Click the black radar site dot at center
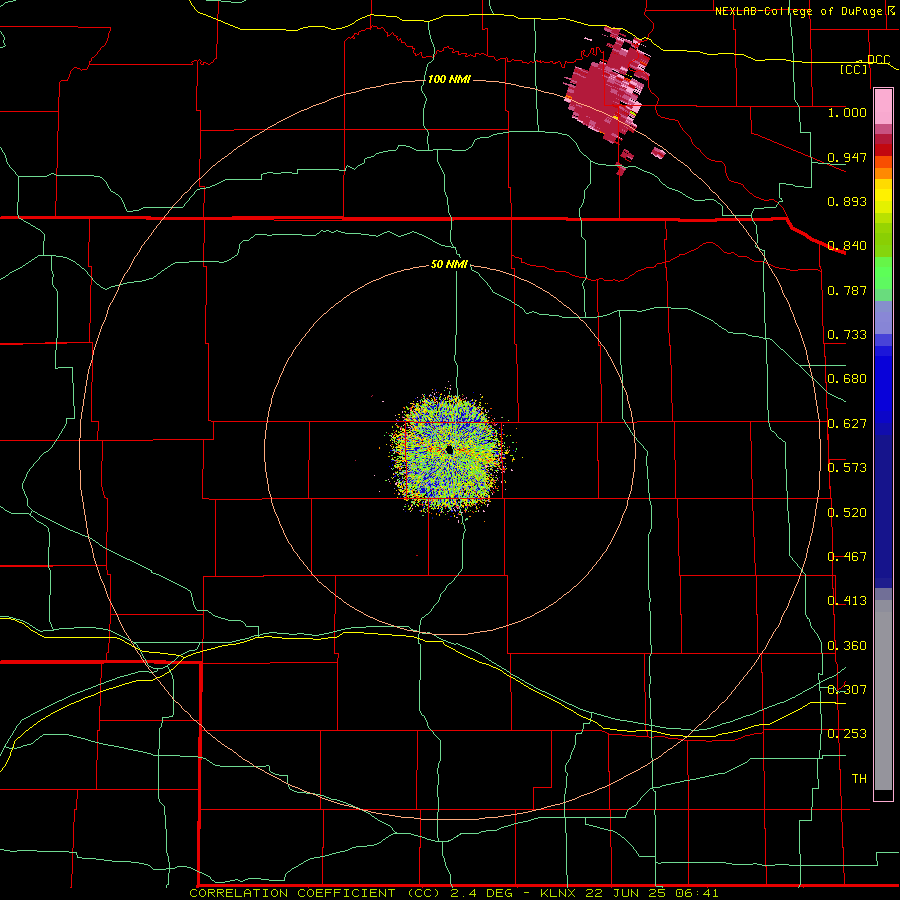This screenshot has width=900, height=900. point(449,450)
